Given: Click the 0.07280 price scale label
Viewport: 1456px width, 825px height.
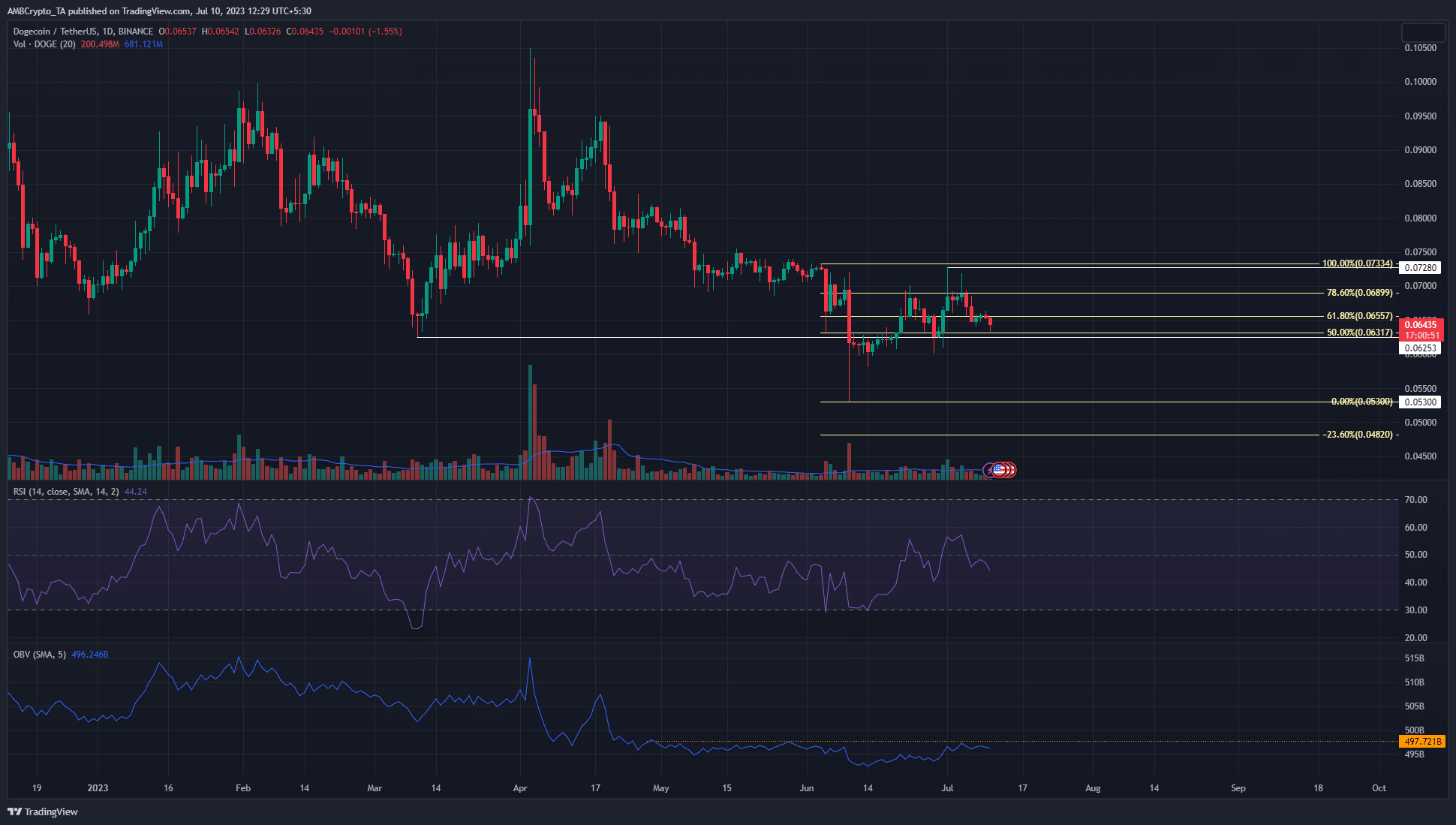Looking at the screenshot, I should pyautogui.click(x=1421, y=268).
